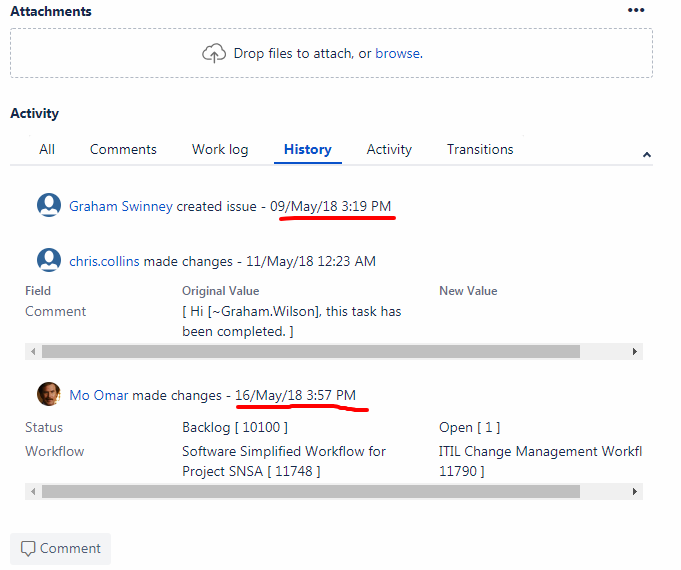Viewport: 681px width, 570px height.
Task: Select the History tab
Action: coord(307,149)
